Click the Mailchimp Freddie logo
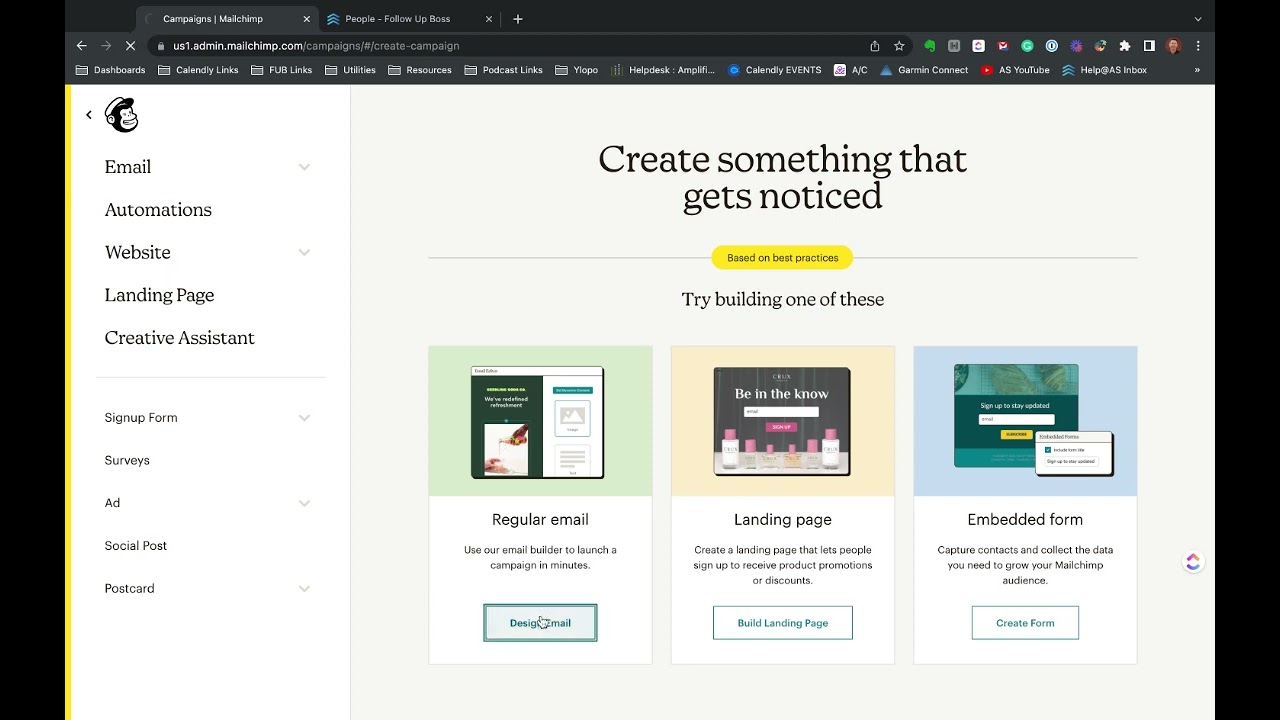1280x720 pixels. tap(122, 115)
